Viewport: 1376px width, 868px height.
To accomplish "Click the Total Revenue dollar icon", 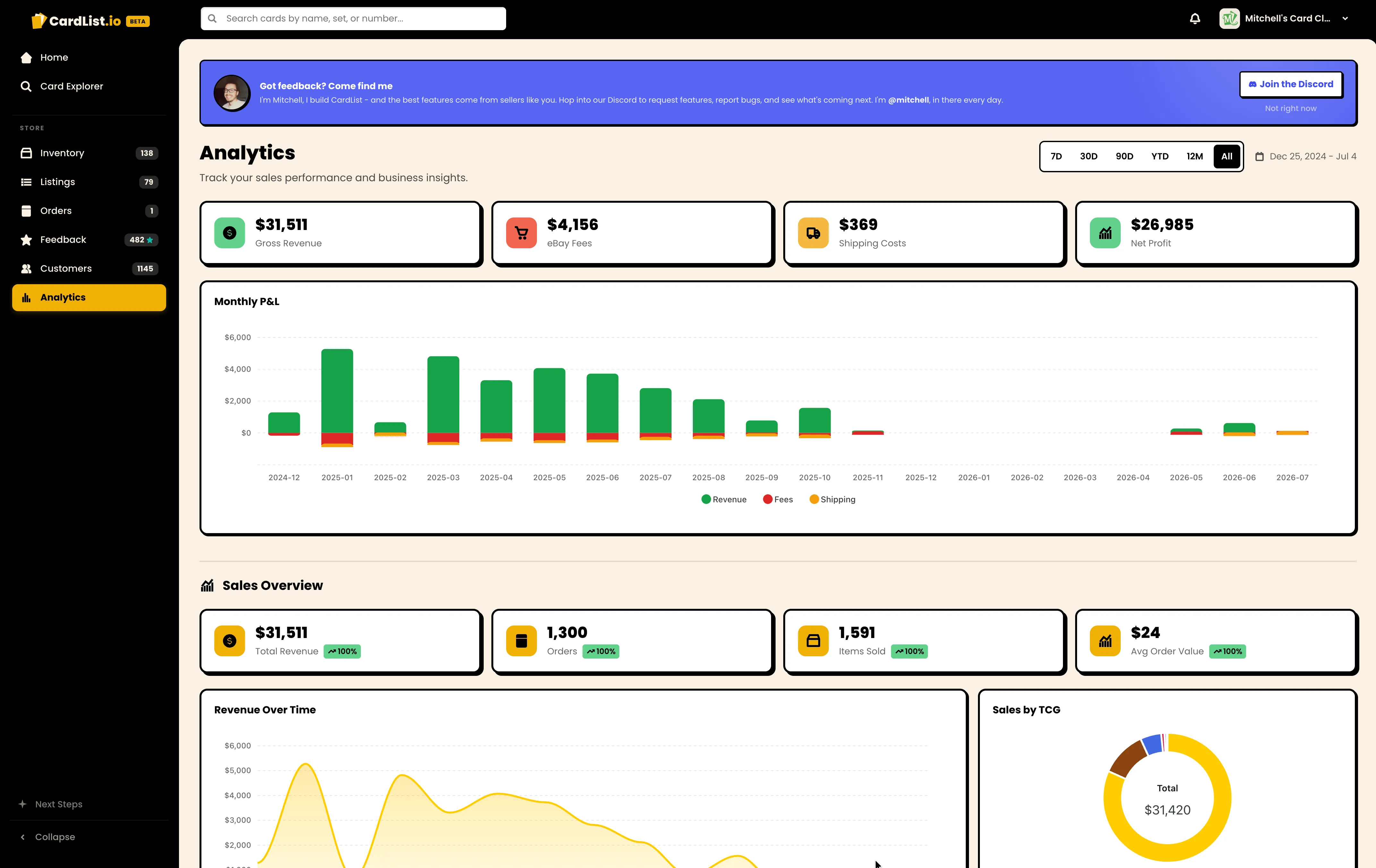I will coord(230,641).
